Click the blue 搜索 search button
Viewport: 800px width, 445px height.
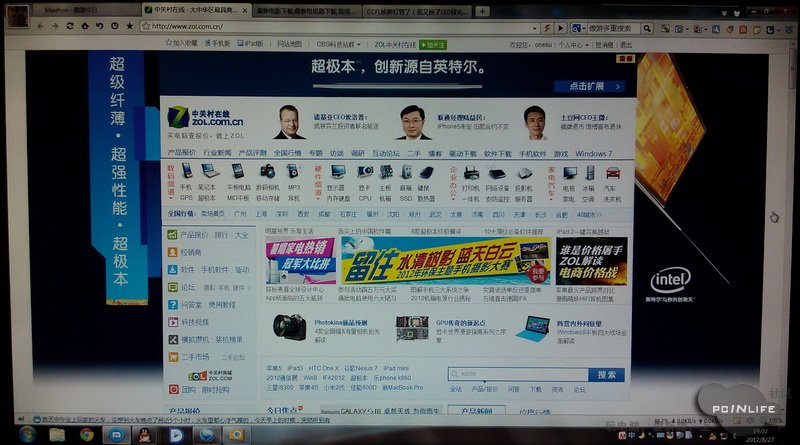point(606,375)
